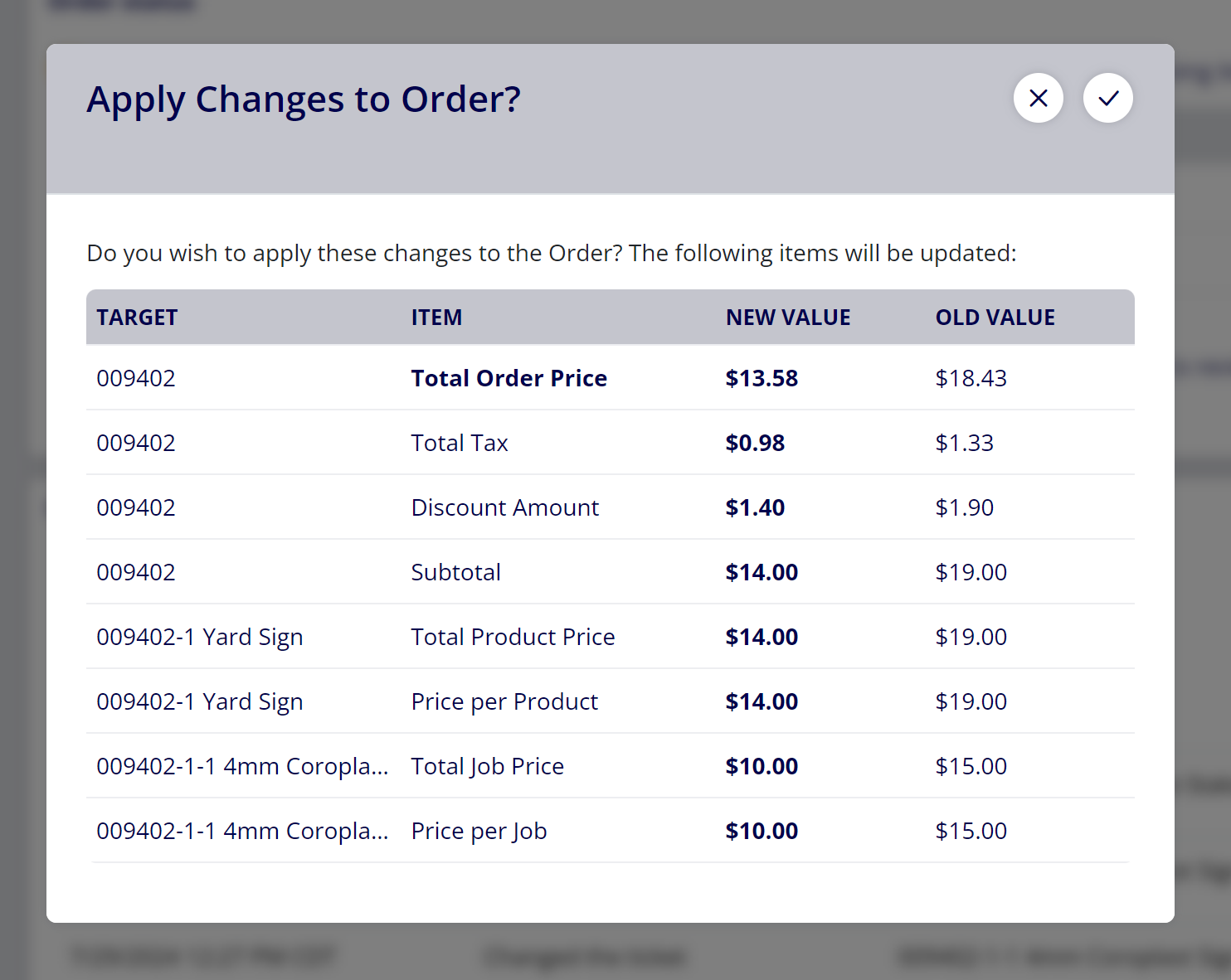Select the Total Tax row
Viewport: 1231px width, 980px height.
pos(611,443)
